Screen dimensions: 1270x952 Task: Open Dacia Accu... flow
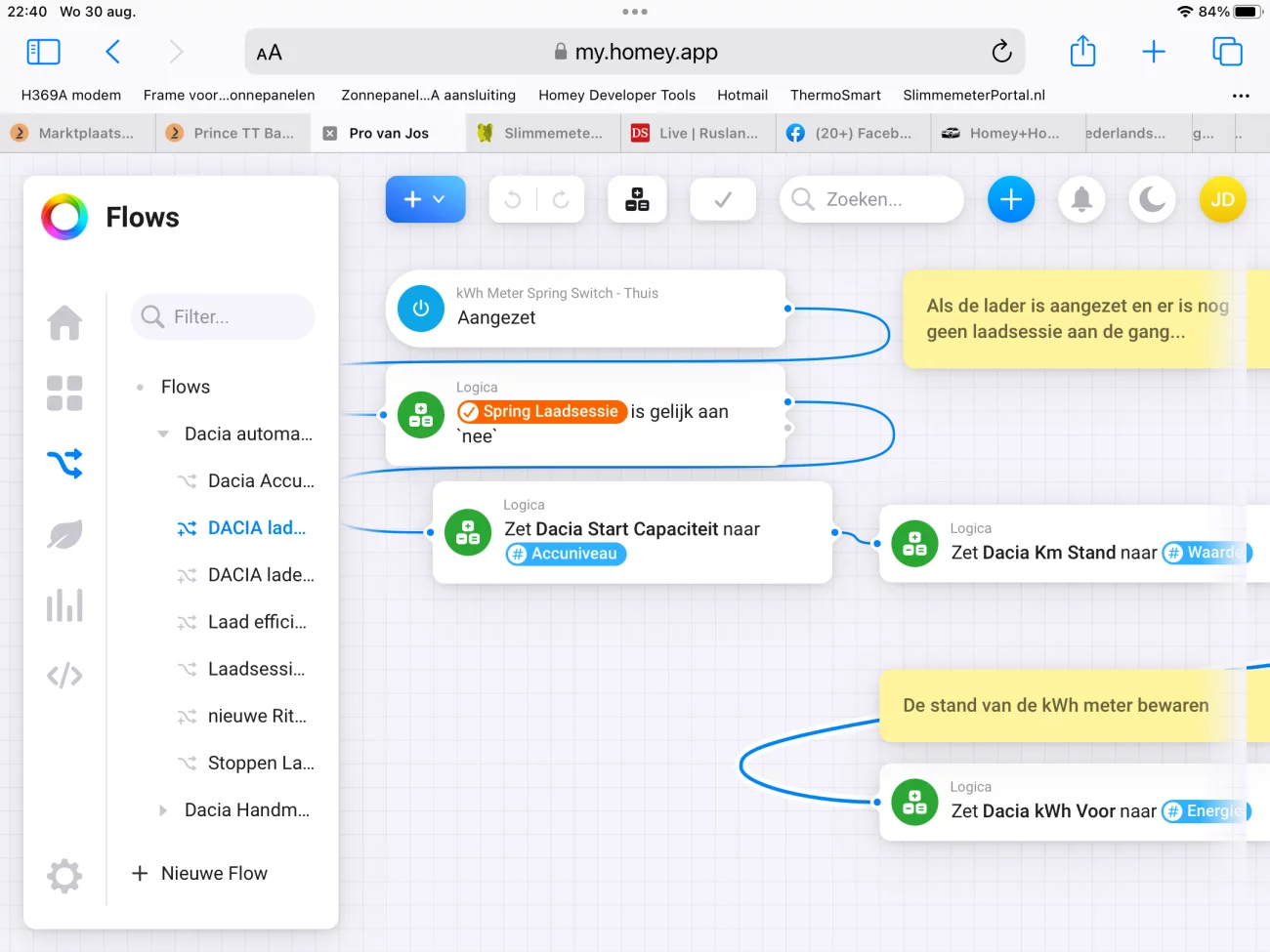246,480
